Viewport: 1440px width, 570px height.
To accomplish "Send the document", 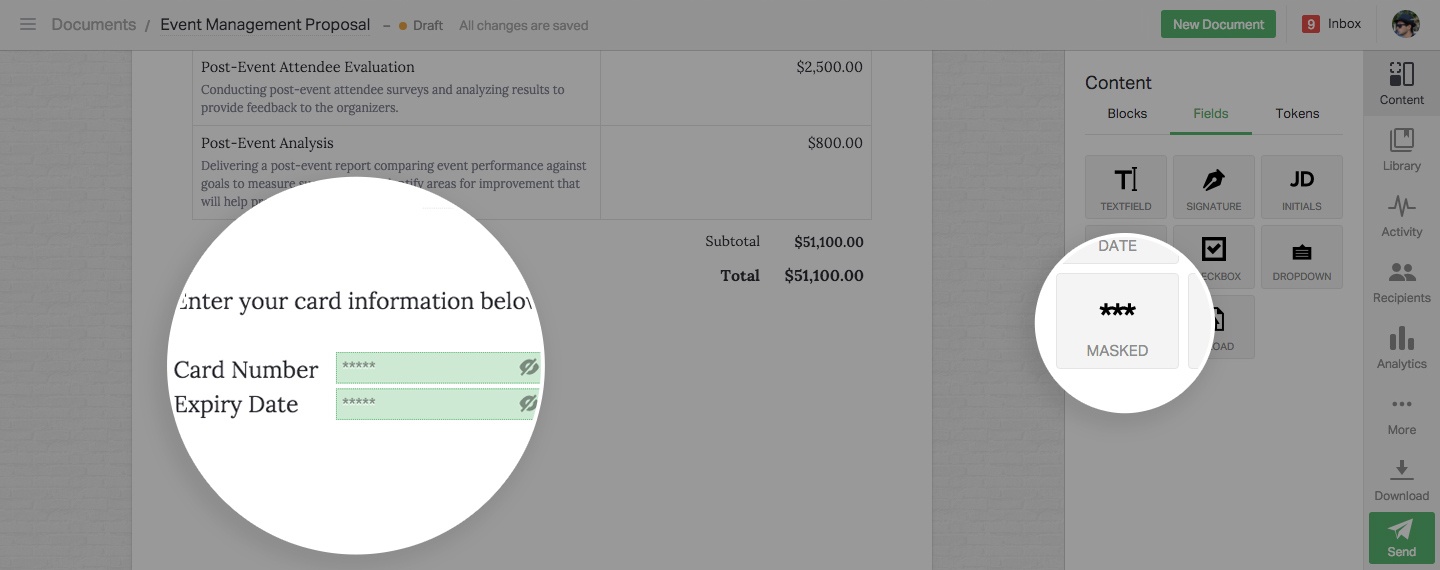I will [x=1401, y=538].
